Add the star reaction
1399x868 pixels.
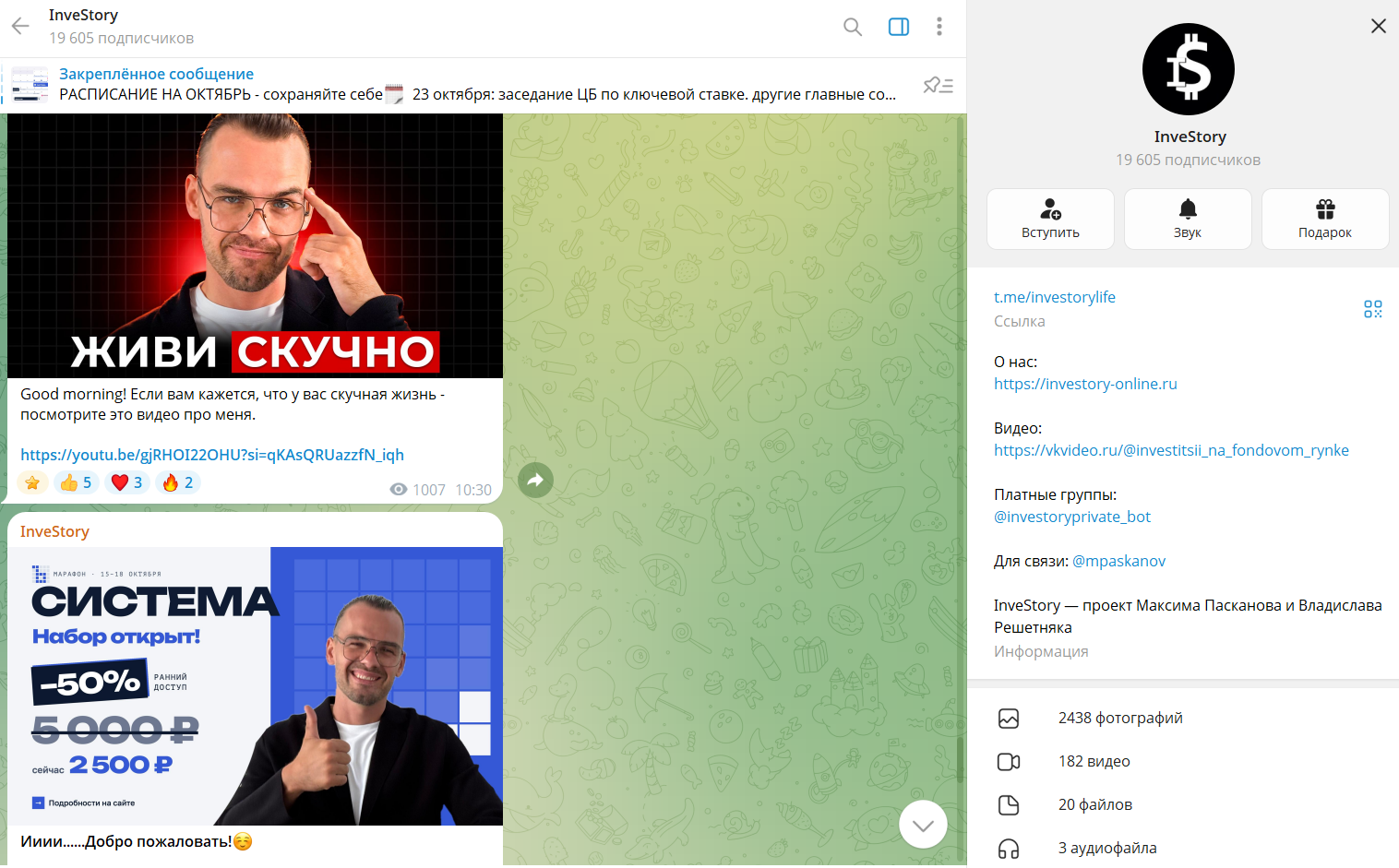(x=32, y=482)
